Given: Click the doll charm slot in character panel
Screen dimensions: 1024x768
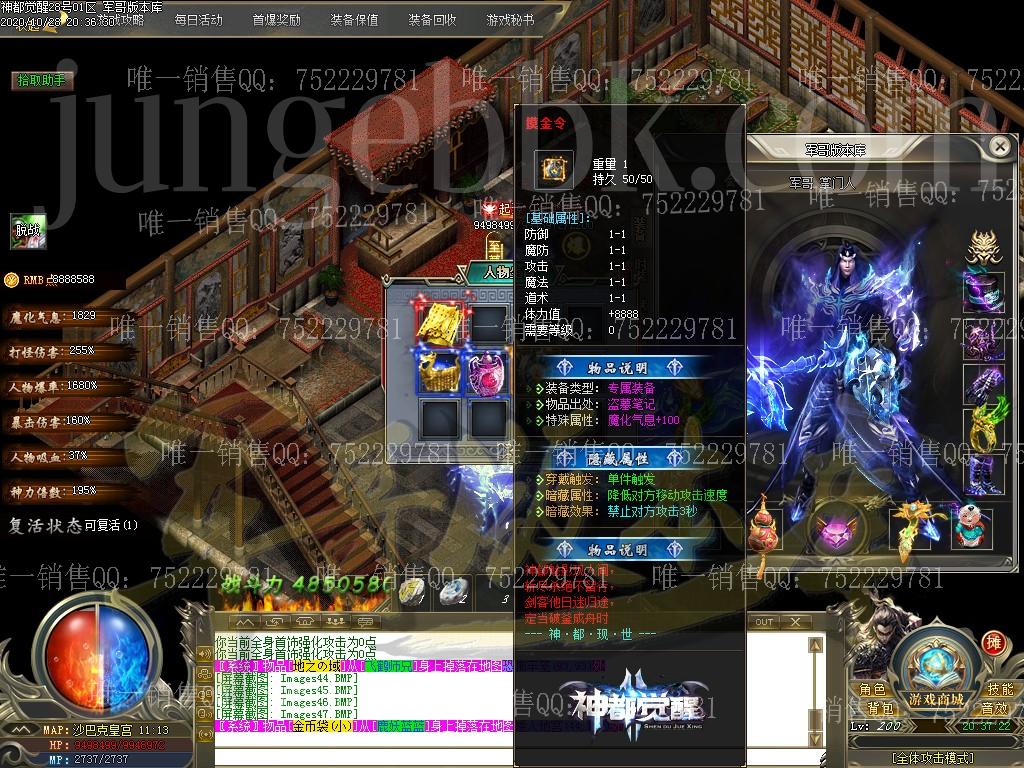Looking at the screenshot, I should tap(968, 527).
